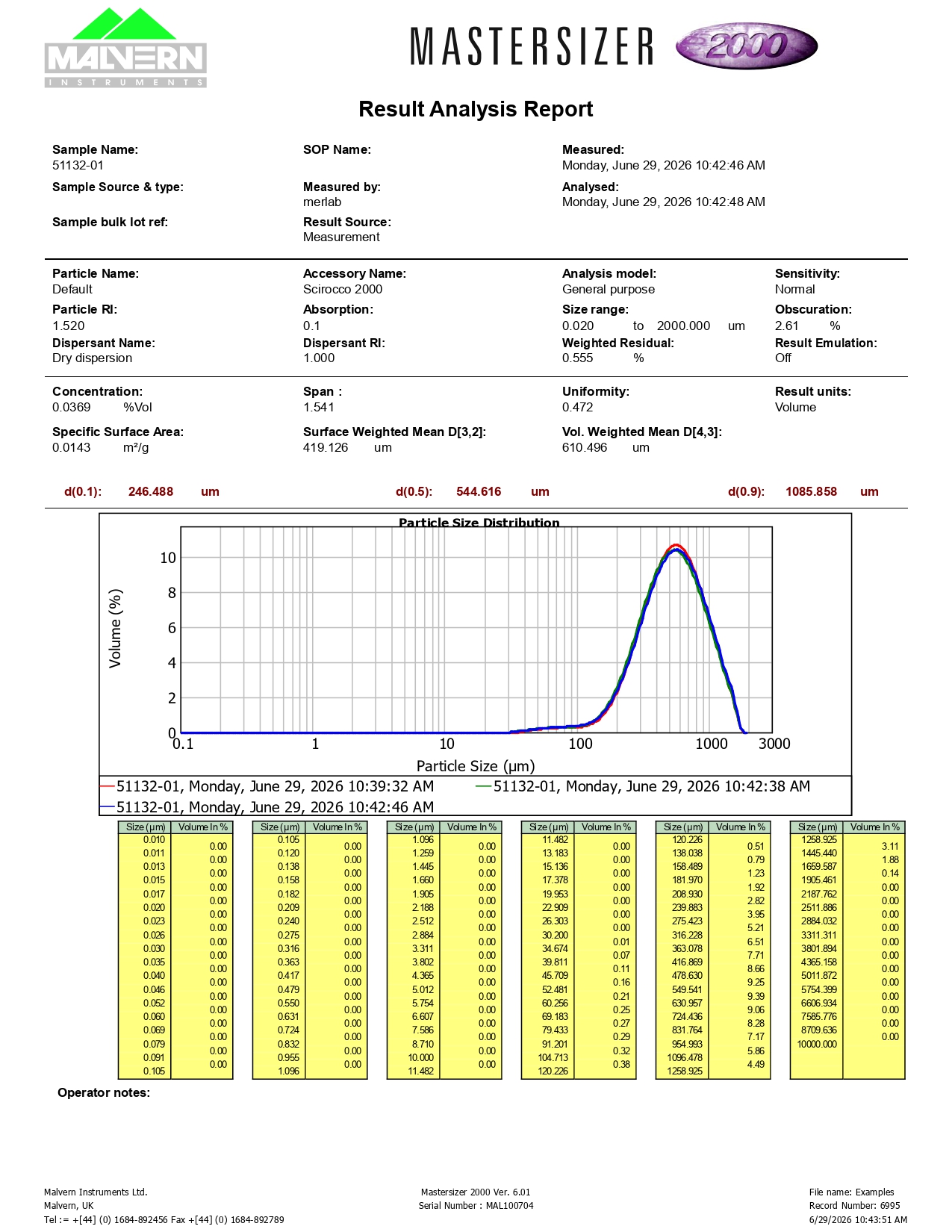The image size is (952, 1232).
Task: Click the d(0.1) value 246.488
Action: click(151, 491)
